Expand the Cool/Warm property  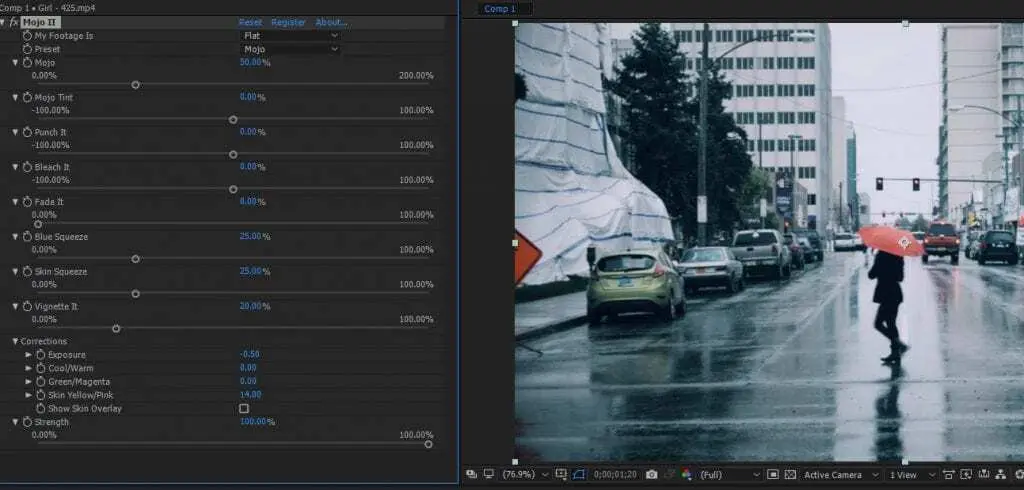click(x=29, y=368)
